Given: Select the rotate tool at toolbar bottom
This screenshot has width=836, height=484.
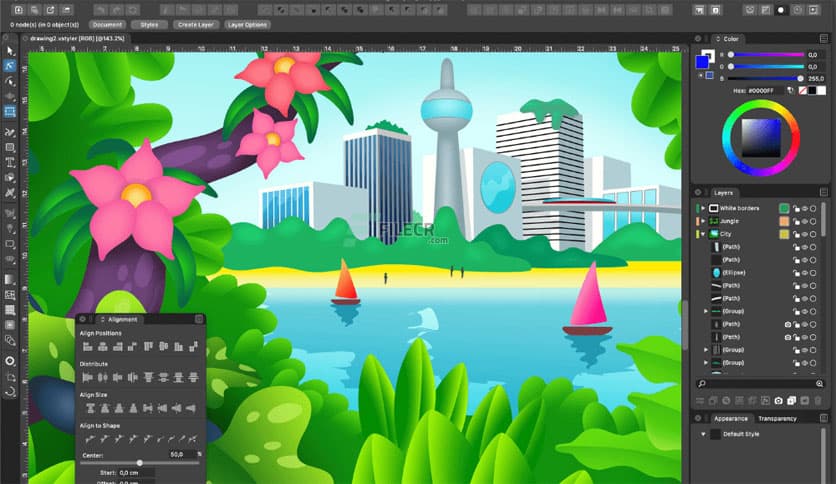Looking at the screenshot, I should click(10, 392).
